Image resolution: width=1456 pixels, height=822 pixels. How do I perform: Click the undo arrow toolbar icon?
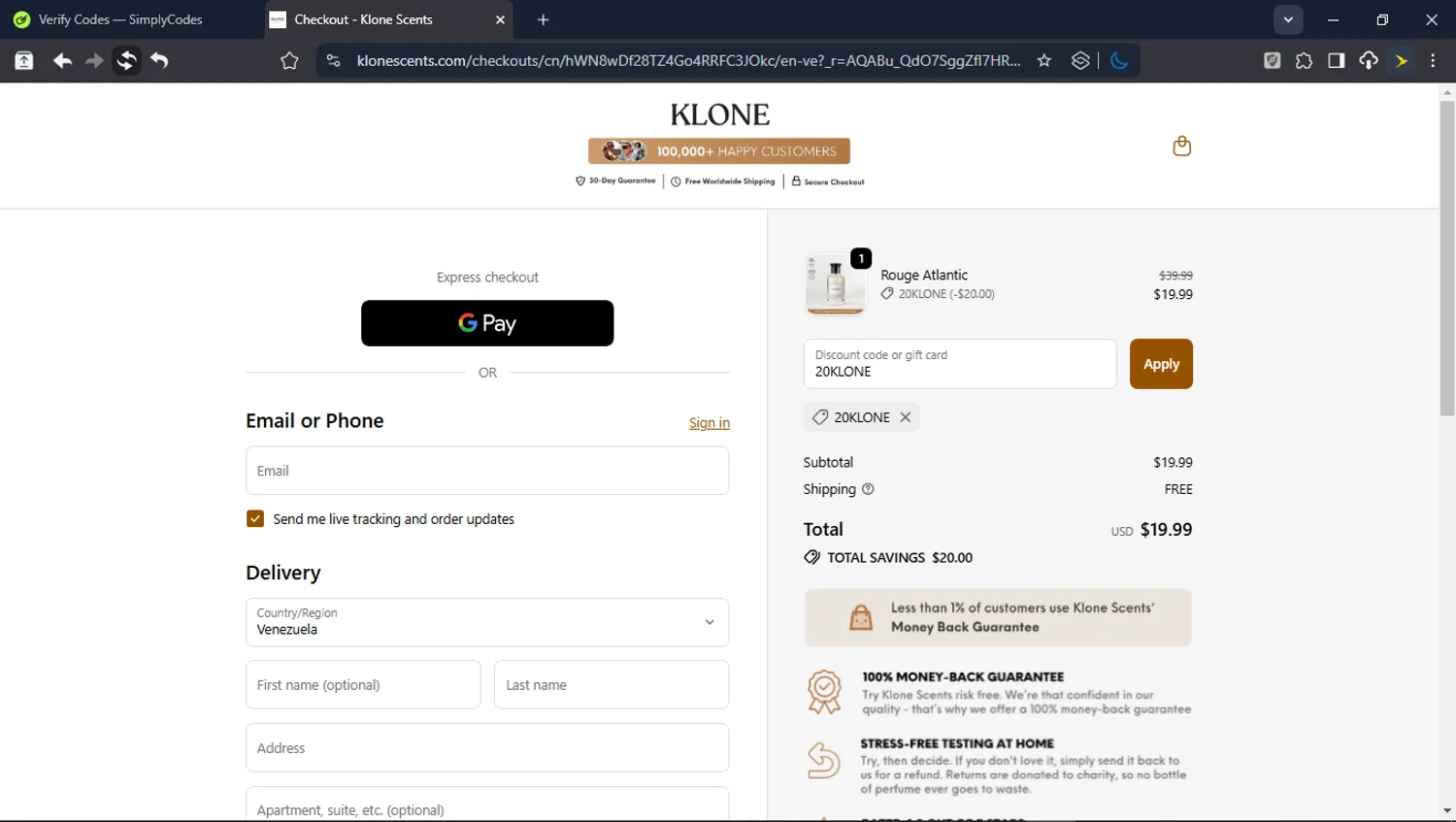pyautogui.click(x=159, y=60)
